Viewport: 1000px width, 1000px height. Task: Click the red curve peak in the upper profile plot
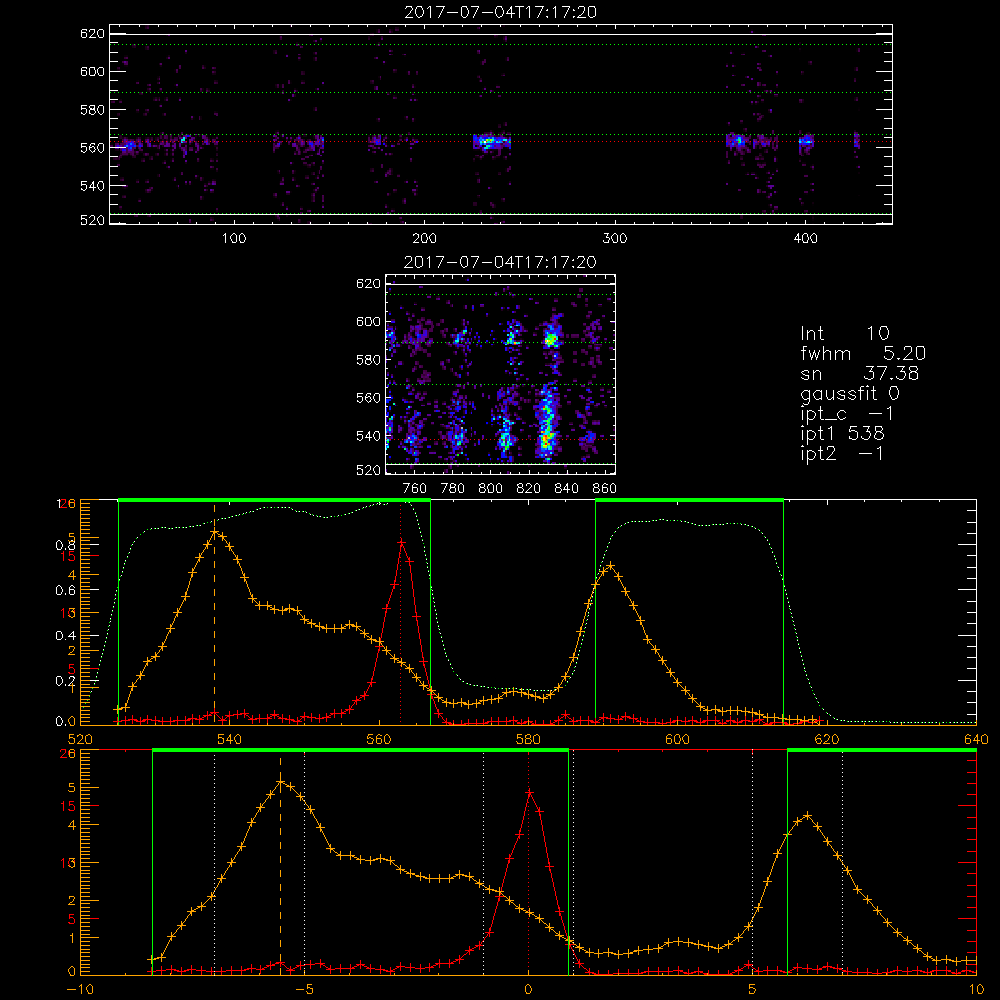coord(401,541)
